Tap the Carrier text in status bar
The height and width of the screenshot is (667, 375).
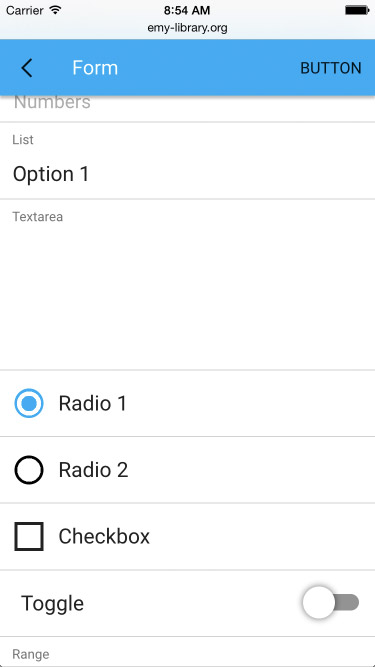(x=25, y=11)
